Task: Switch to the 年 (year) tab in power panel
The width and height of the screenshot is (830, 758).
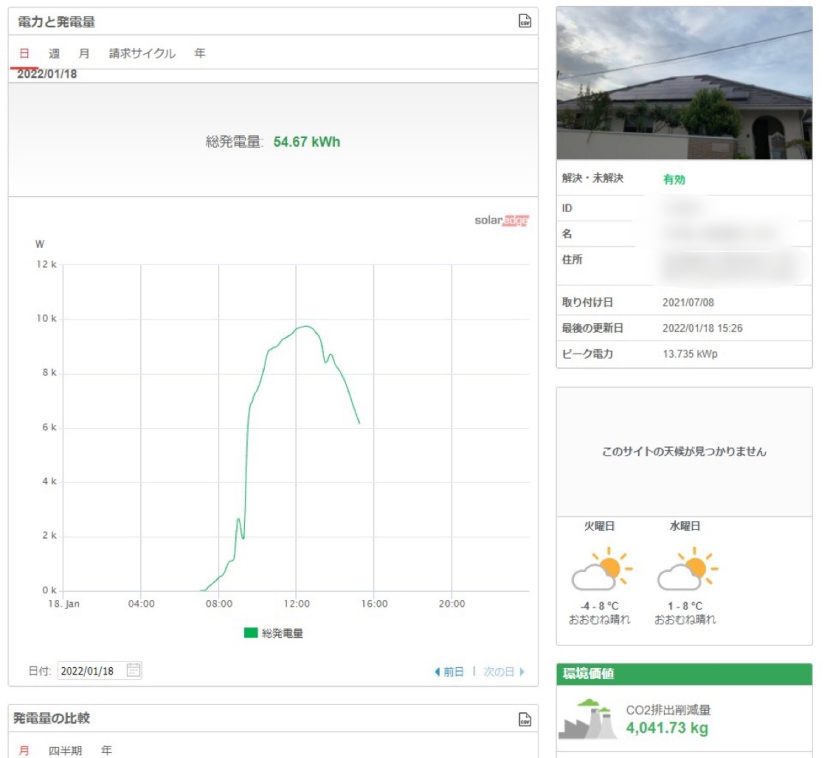Action: [200, 53]
